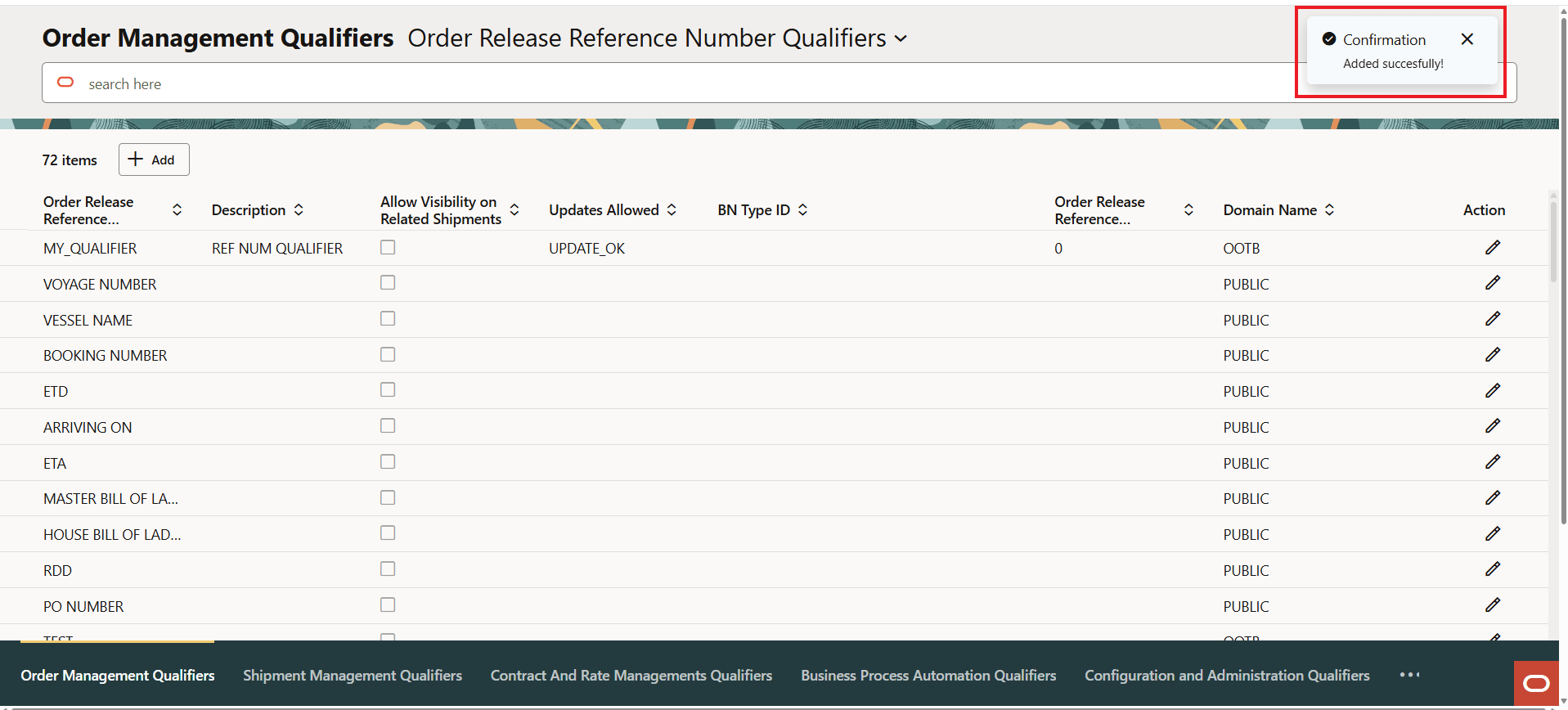Sort by Updates Allowed column
This screenshot has width=1568, height=710.
pyautogui.click(x=672, y=210)
